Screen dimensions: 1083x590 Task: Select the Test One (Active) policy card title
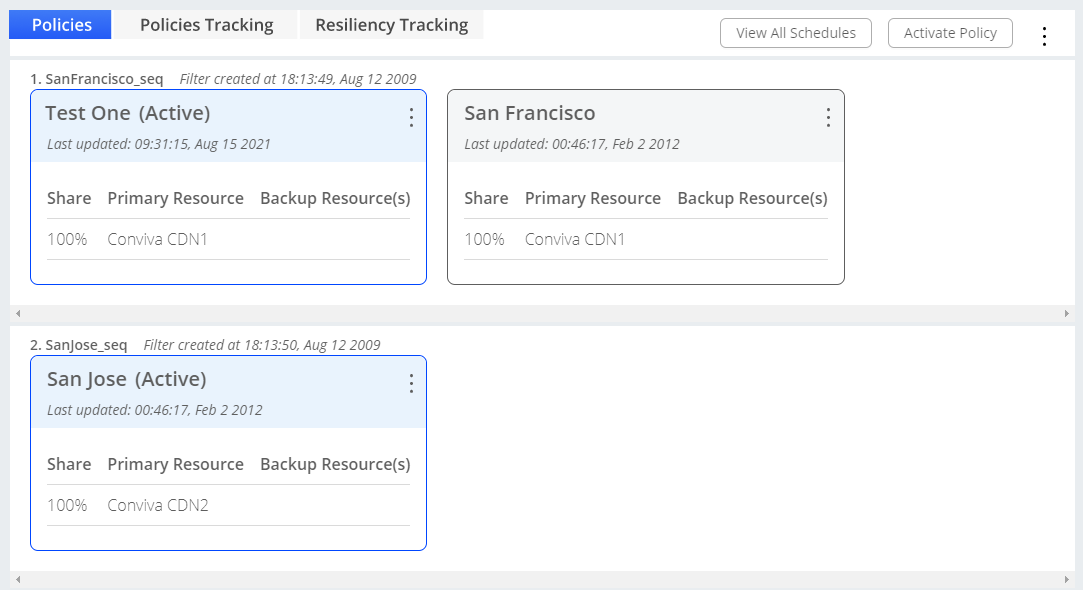pos(127,113)
